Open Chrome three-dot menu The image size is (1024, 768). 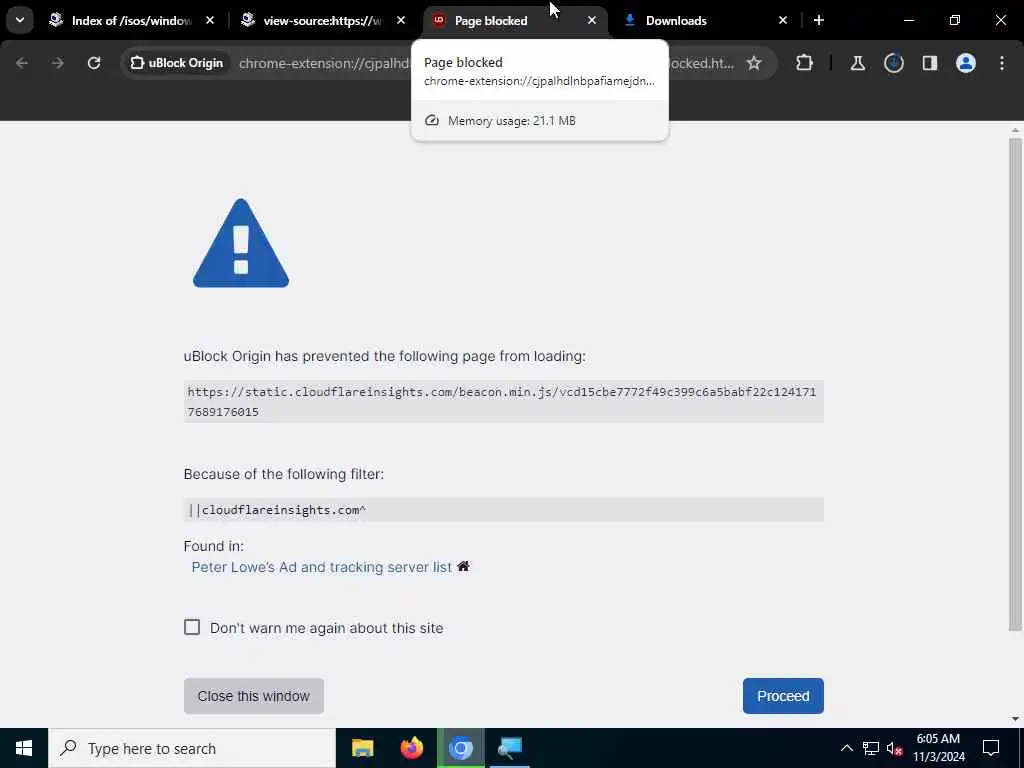click(x=1002, y=63)
